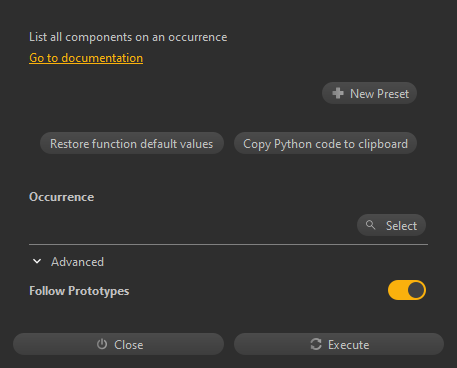Click the Occurrence parameter heading
Screen dimensions: 457x368
(x=61, y=197)
